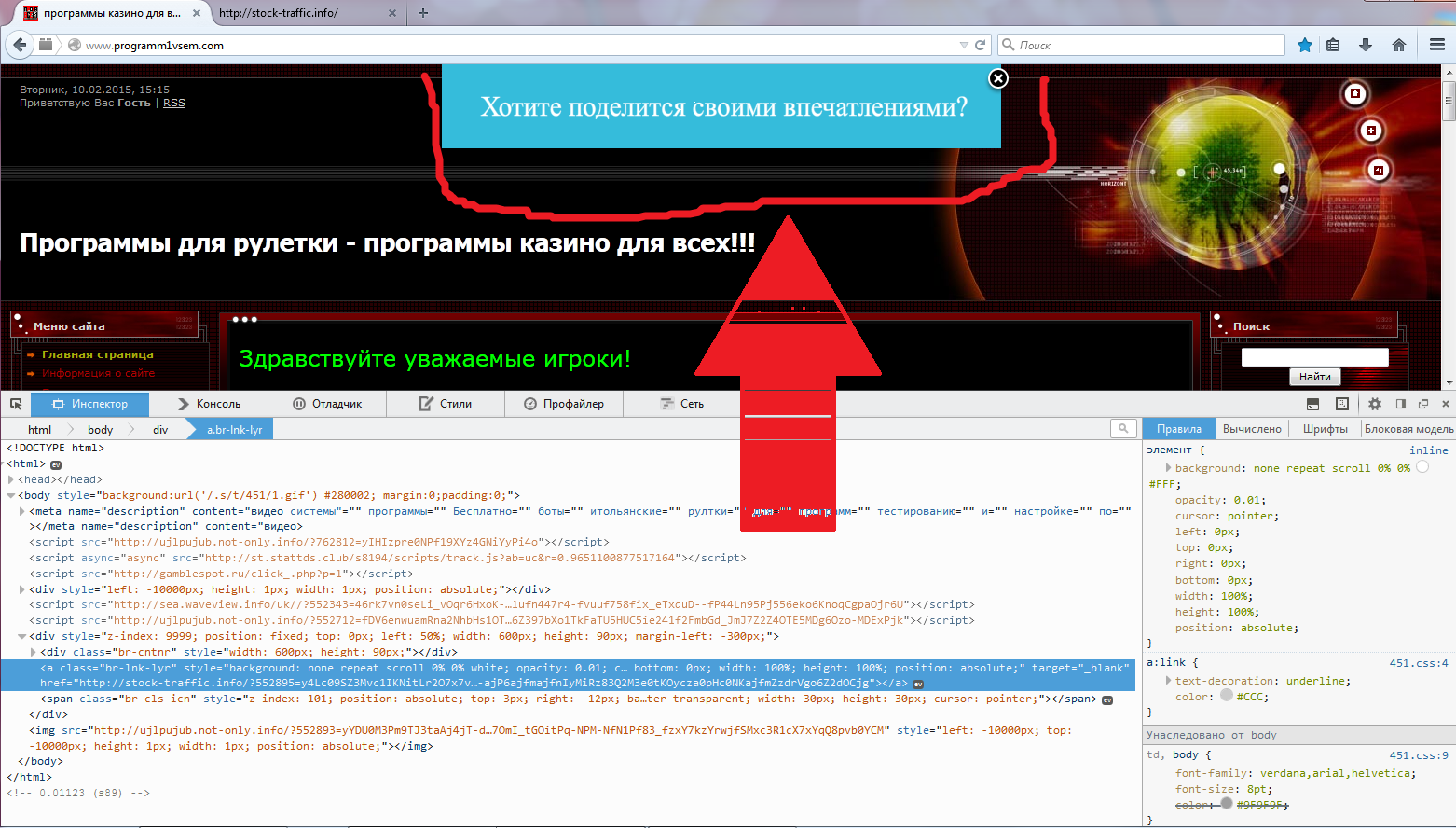Open the URL bar history dropdown arrow
Image resolution: width=1456 pixels, height=830 pixels.
(x=964, y=45)
